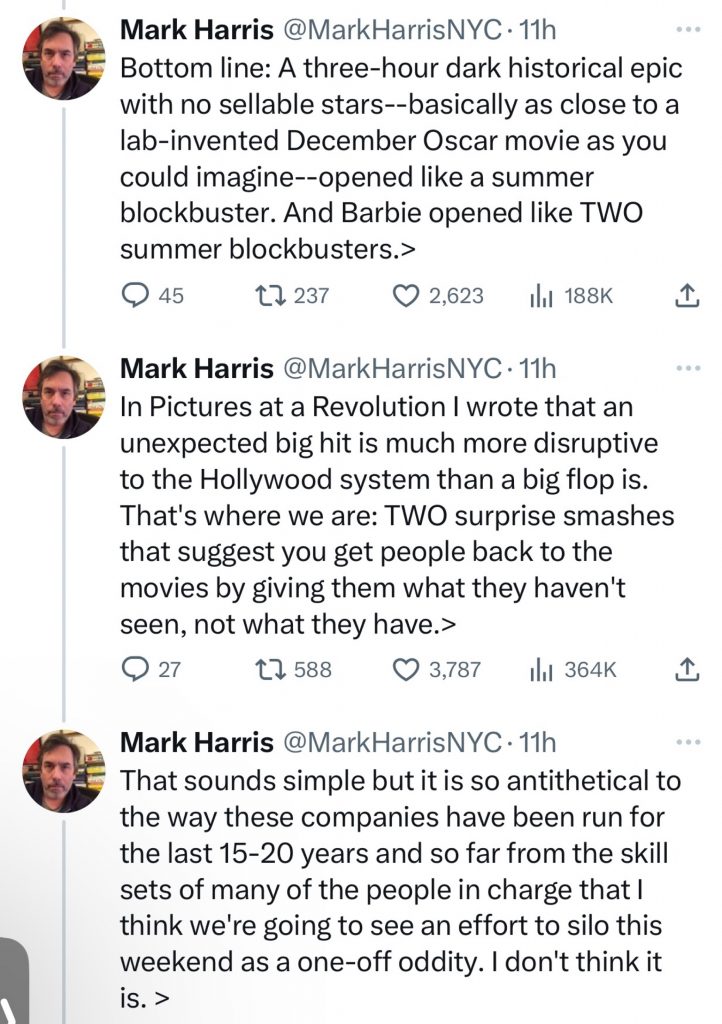Viewport: 722px width, 1024px height.
Task: Reply to the Pictures at a Revolution tweet
Action: (134, 669)
